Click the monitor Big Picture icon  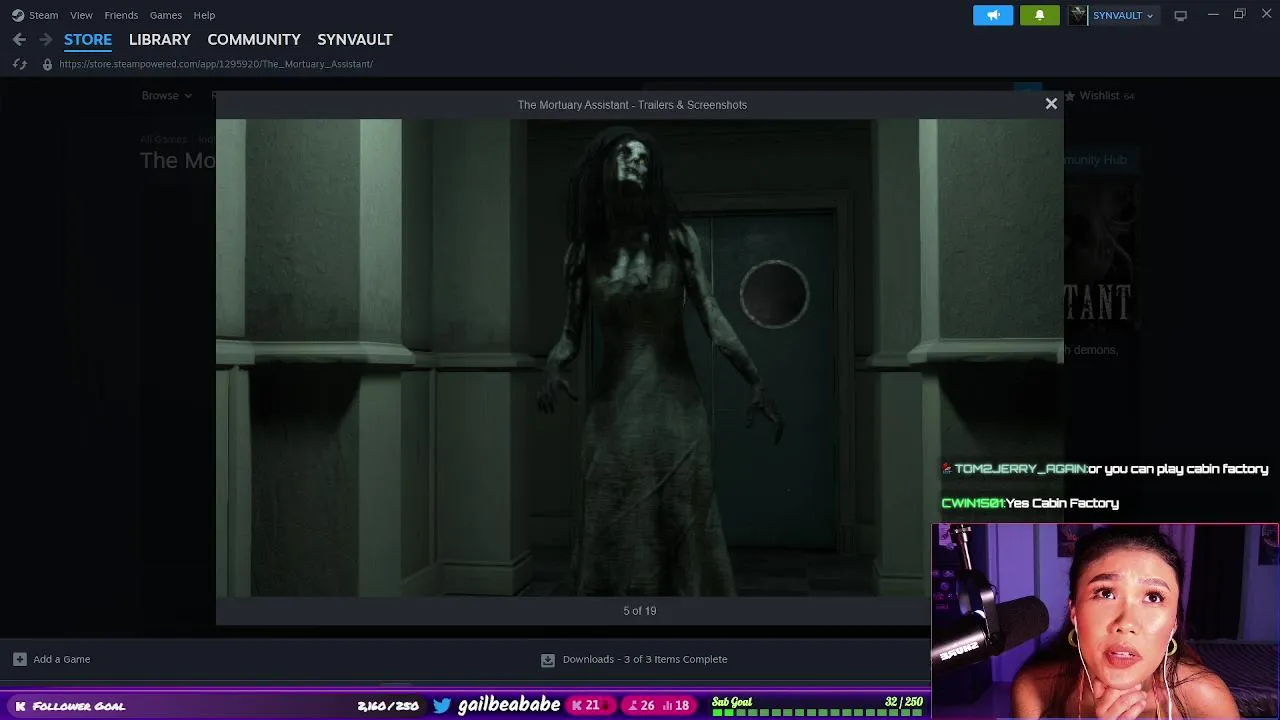pos(1181,15)
